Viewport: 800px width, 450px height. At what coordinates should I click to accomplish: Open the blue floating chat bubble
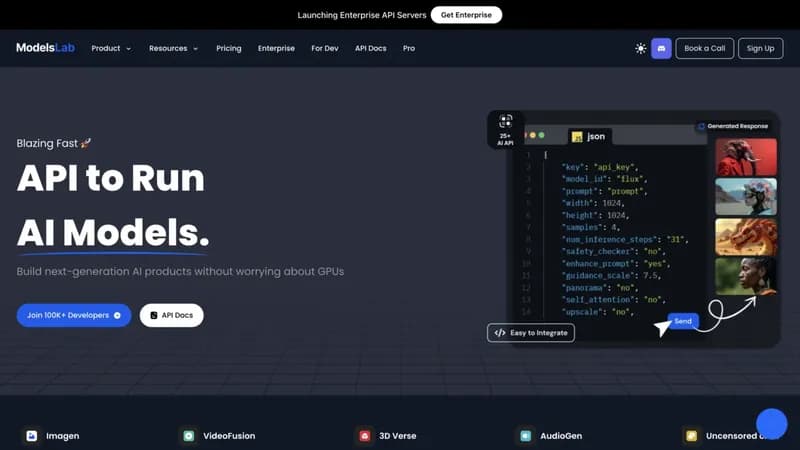tap(771, 423)
